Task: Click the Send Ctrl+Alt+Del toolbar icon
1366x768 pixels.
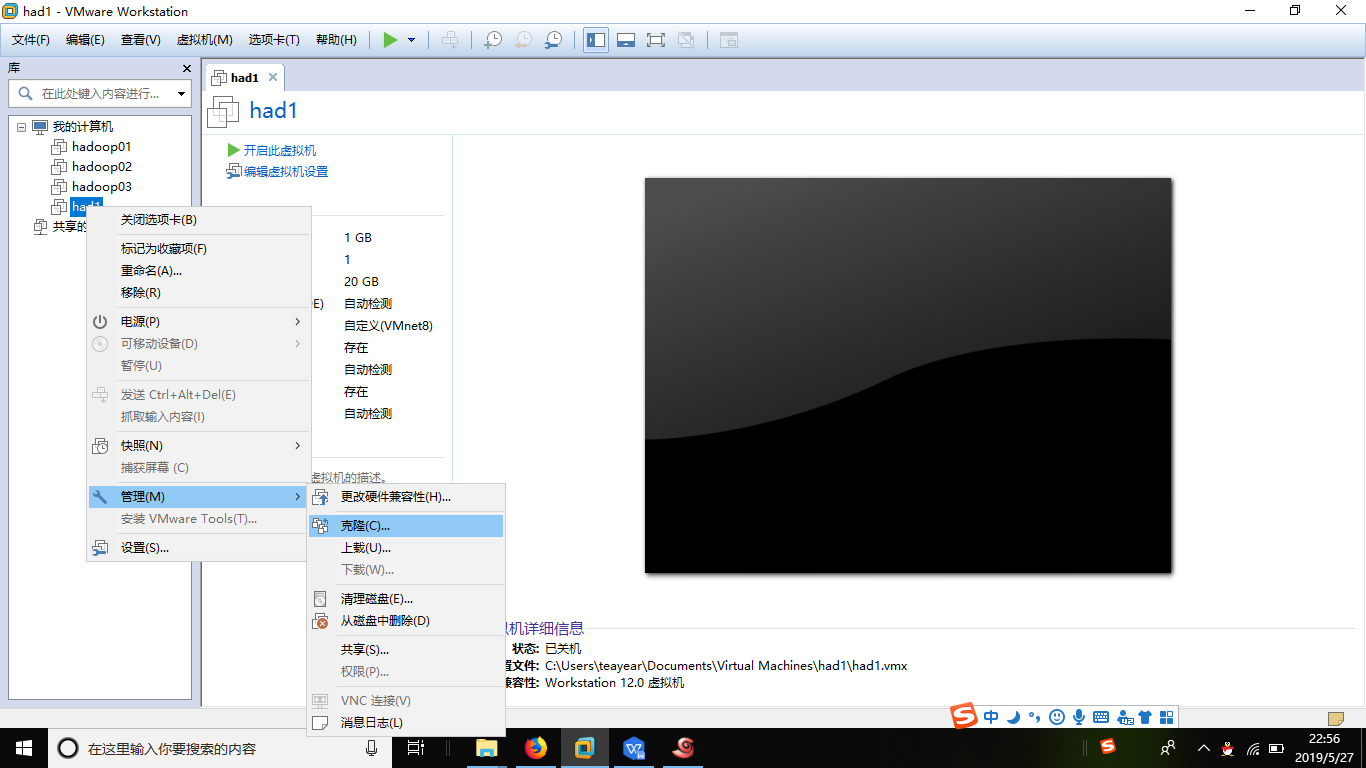Action: click(x=451, y=40)
